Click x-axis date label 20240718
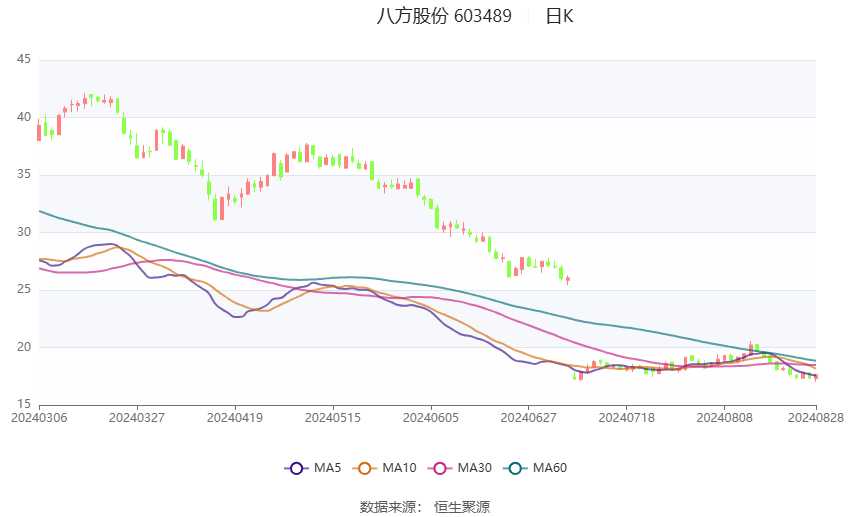Viewport: 850px width, 517px height. [627, 418]
